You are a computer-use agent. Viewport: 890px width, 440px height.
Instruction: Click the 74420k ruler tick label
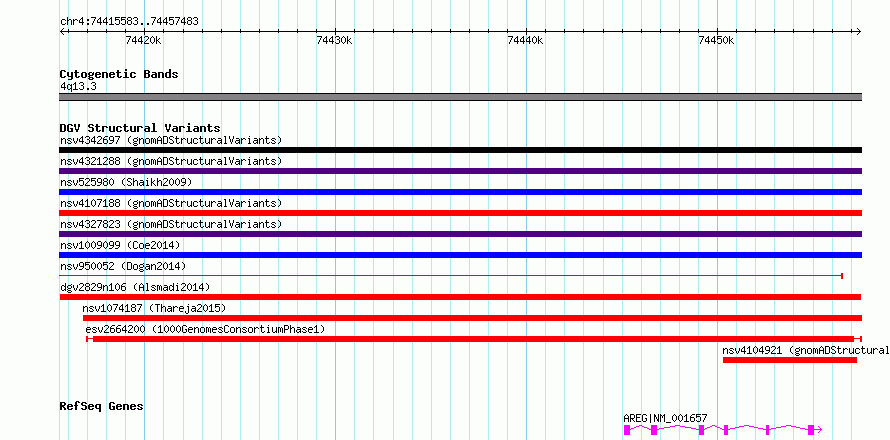[144, 40]
